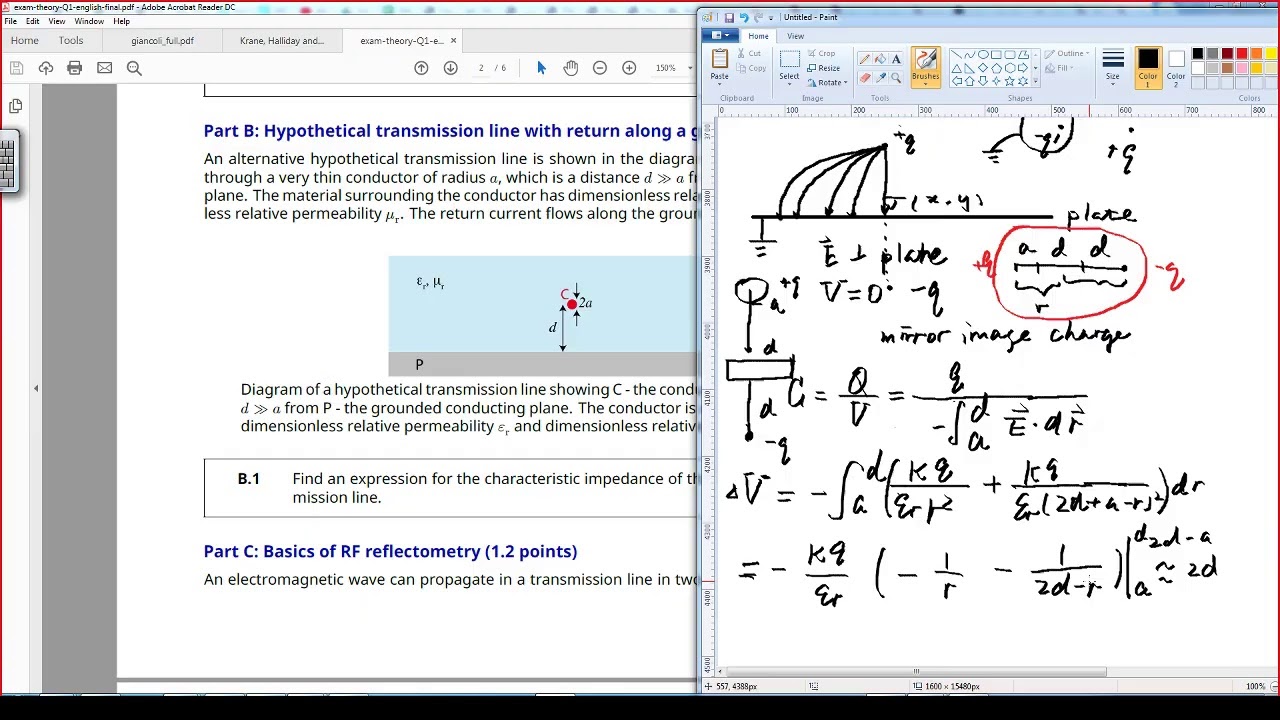Select the Text tool in Paint
1280x720 pixels.
coord(896,58)
